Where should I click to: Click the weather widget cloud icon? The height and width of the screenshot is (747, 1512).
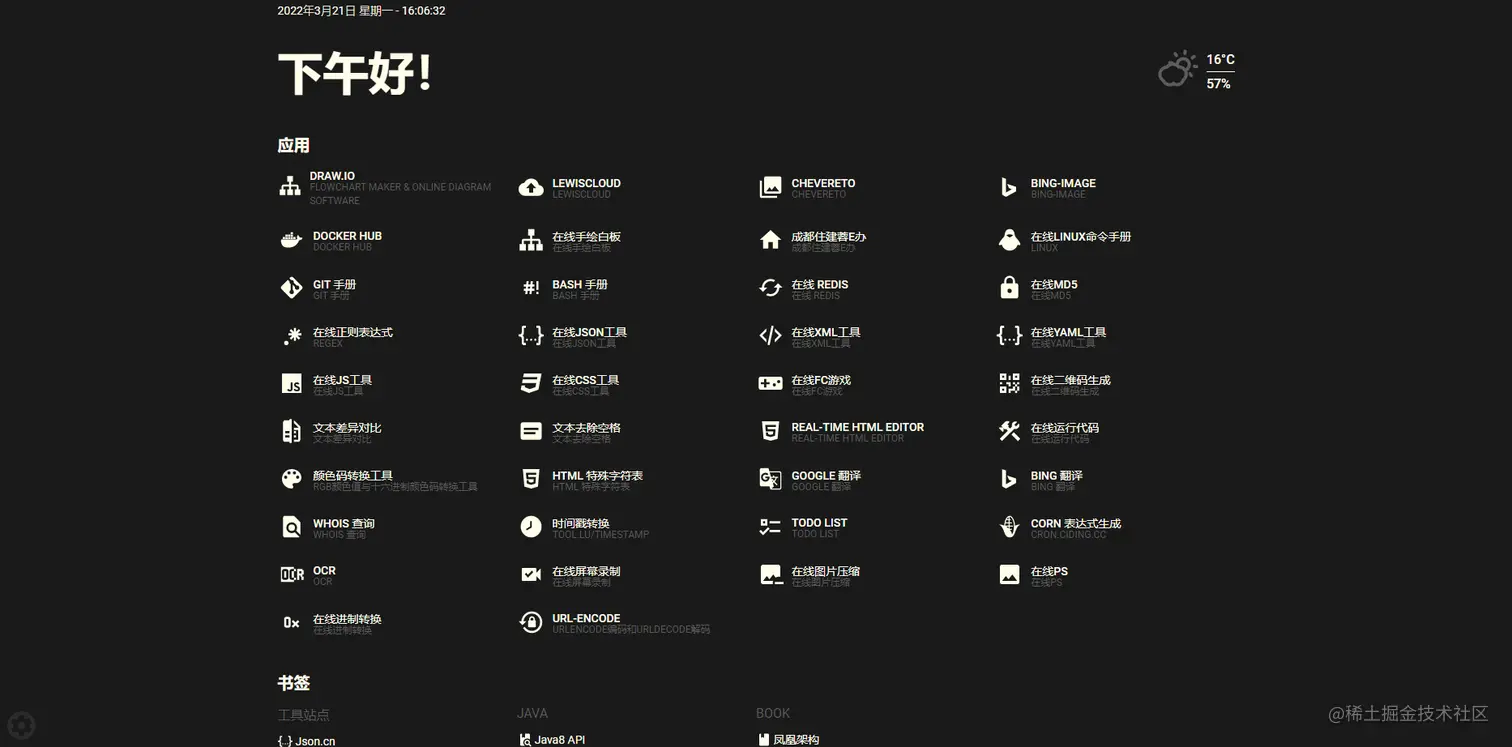(x=1177, y=70)
